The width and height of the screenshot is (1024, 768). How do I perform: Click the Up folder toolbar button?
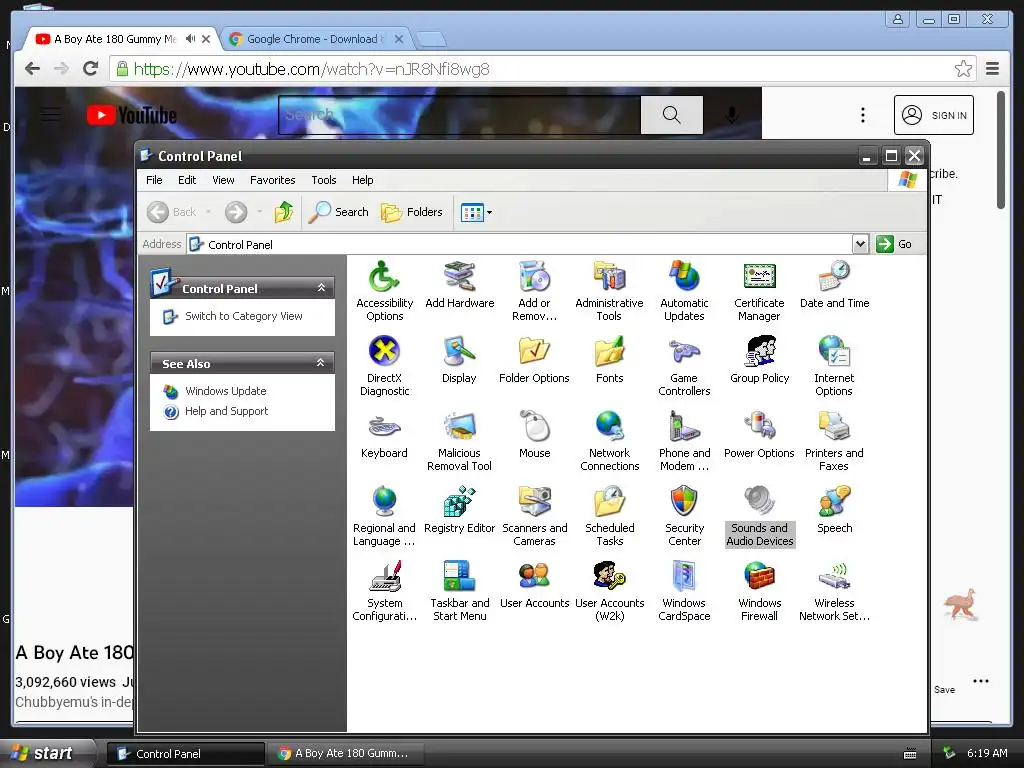(283, 212)
